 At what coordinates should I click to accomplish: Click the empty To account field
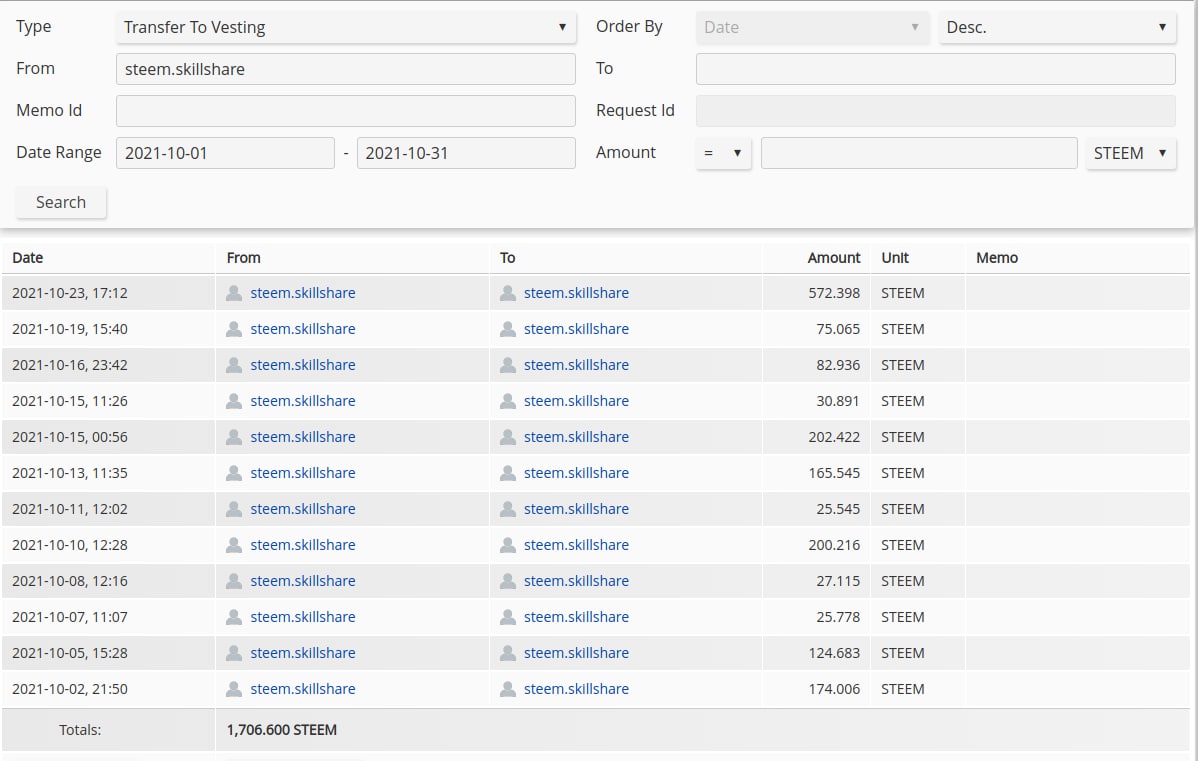click(935, 69)
